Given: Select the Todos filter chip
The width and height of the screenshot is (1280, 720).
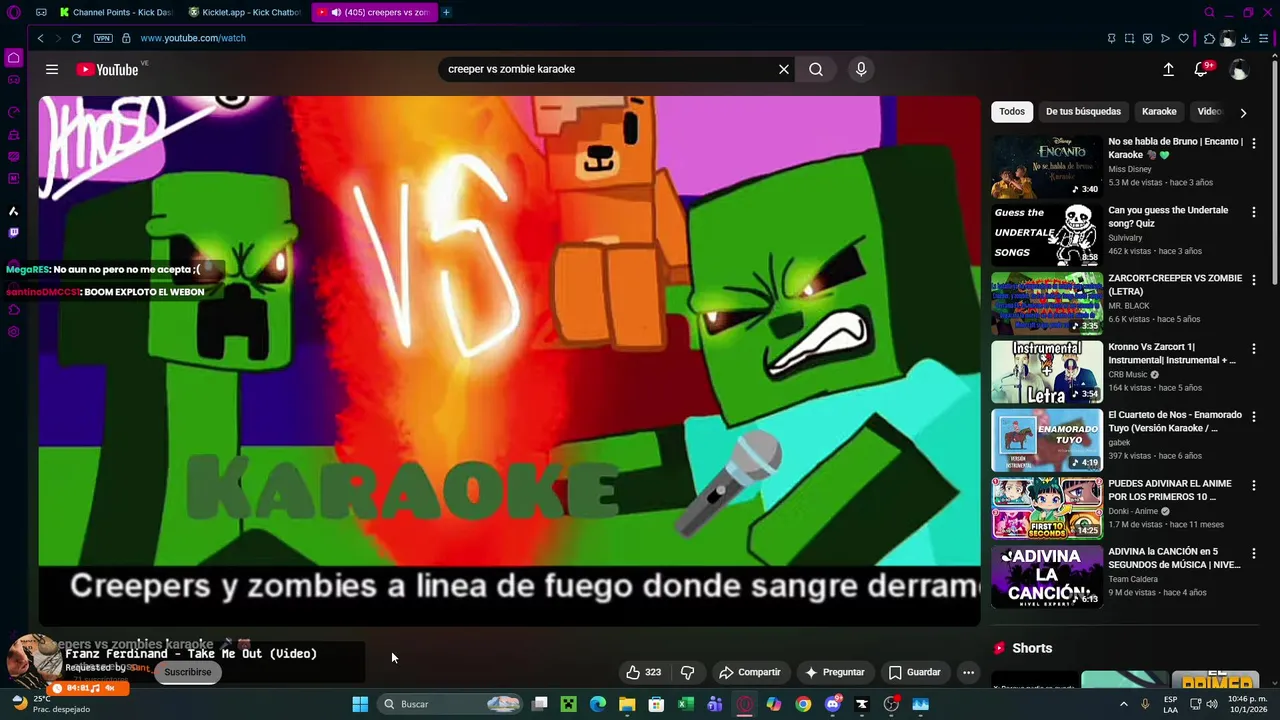Looking at the screenshot, I should [x=1012, y=111].
